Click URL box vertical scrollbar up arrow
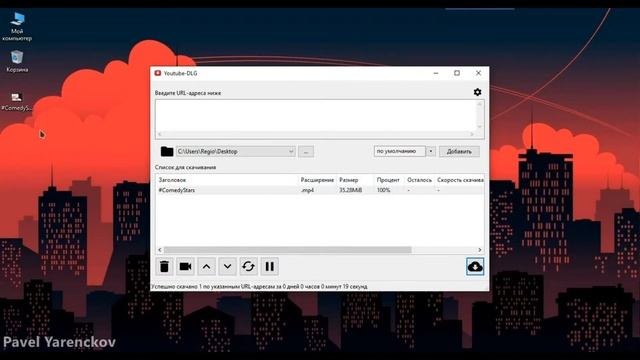640x360 pixels. [480, 104]
